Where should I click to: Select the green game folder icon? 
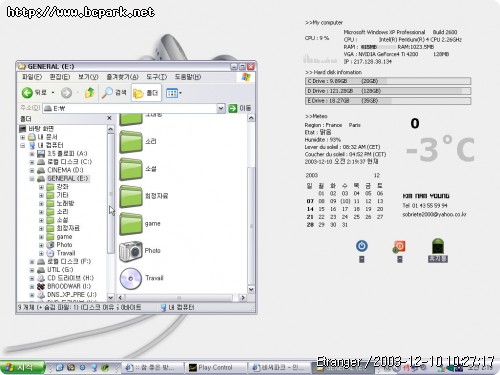pos(131,224)
